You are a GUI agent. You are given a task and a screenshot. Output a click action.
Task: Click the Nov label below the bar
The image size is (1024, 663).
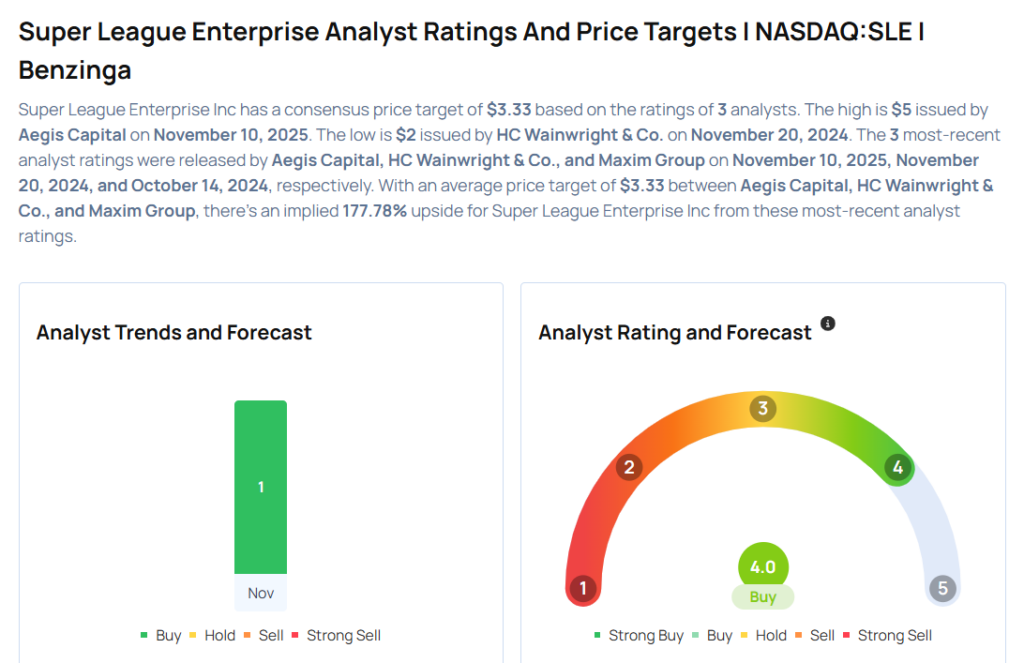(261, 593)
